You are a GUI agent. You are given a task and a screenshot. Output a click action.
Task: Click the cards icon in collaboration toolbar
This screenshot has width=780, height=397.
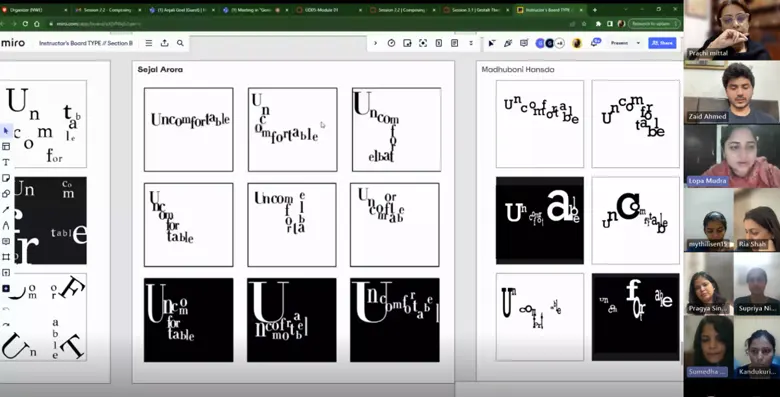439,43
